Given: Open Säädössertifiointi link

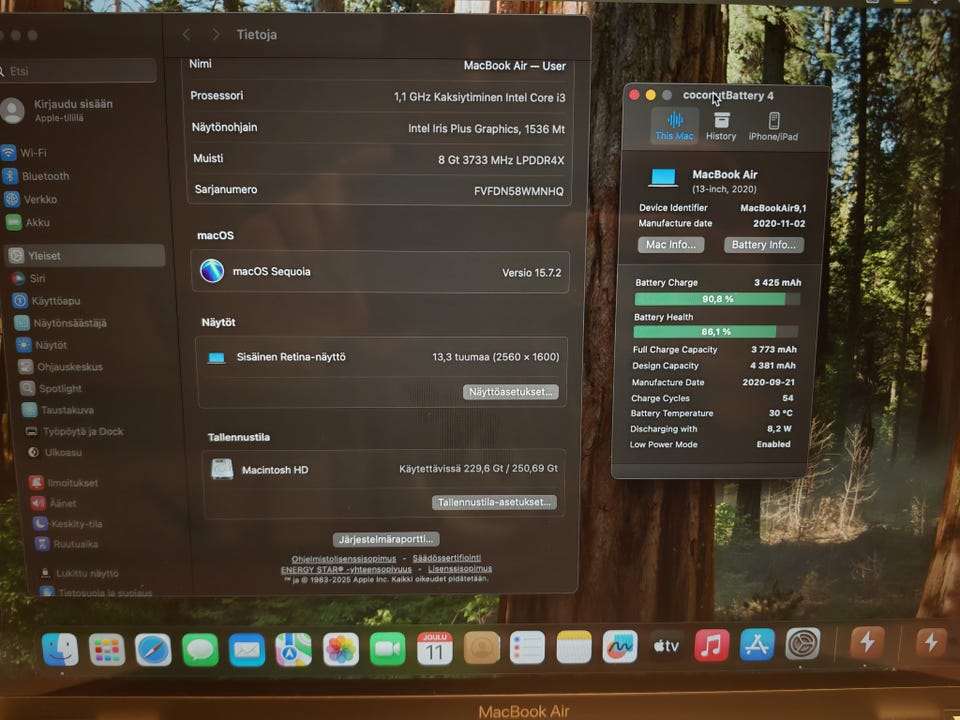Looking at the screenshot, I should click(447, 558).
